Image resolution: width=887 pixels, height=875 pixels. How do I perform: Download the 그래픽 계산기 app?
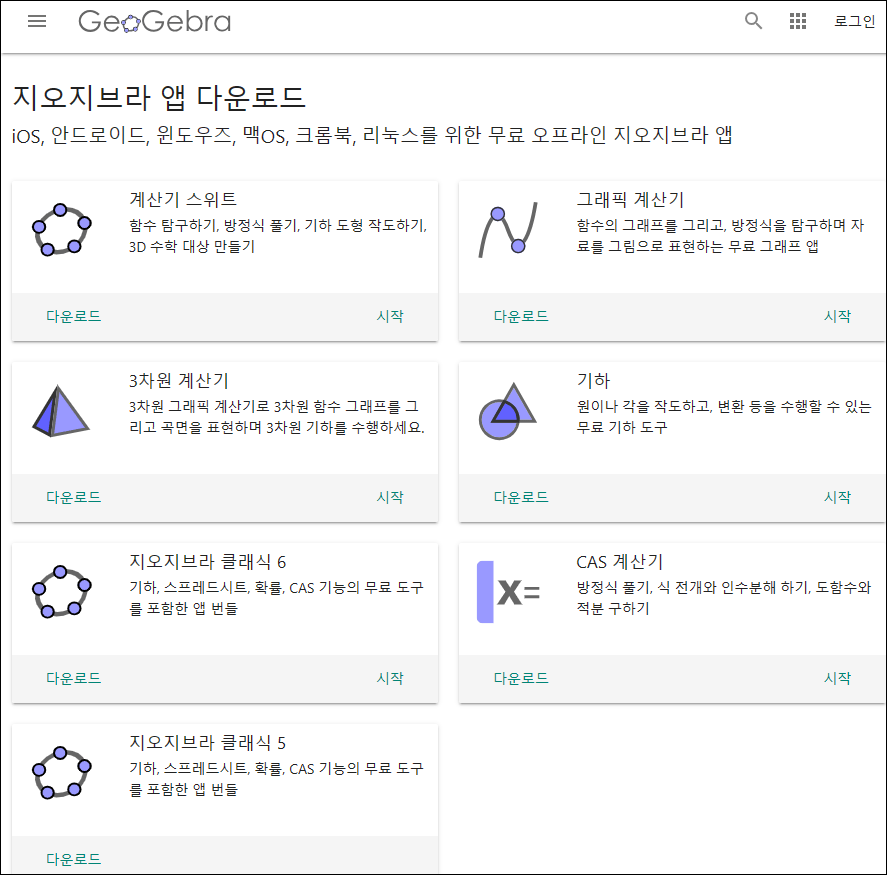click(521, 316)
